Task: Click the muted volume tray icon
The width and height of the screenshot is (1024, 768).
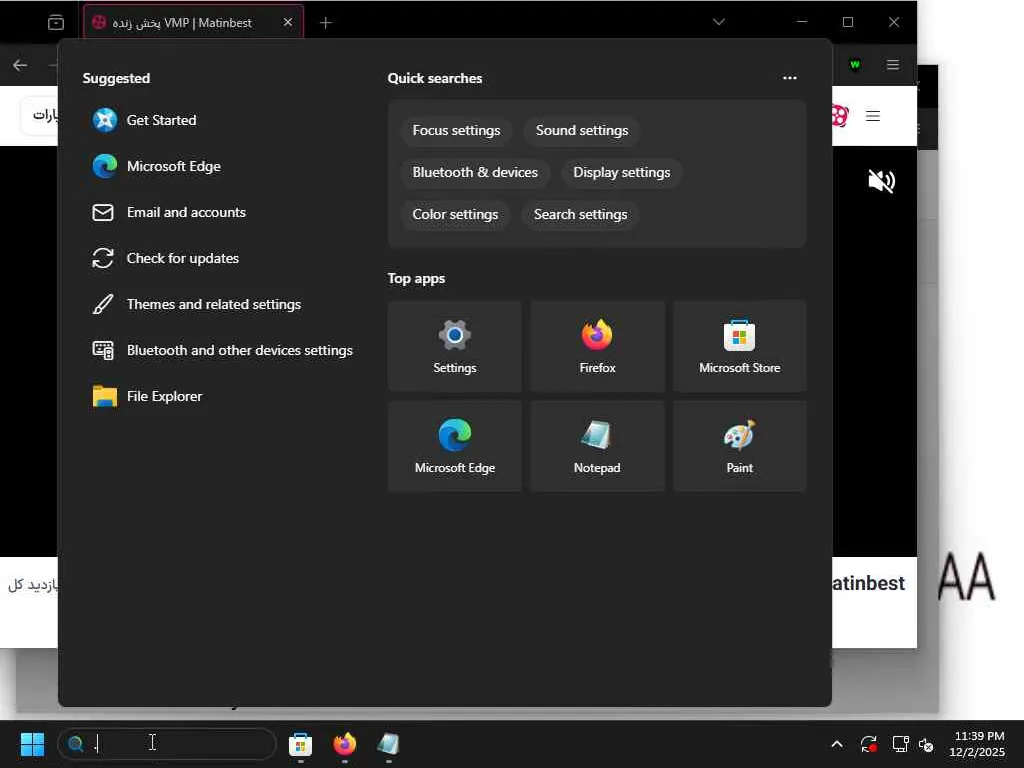Action: (x=926, y=744)
